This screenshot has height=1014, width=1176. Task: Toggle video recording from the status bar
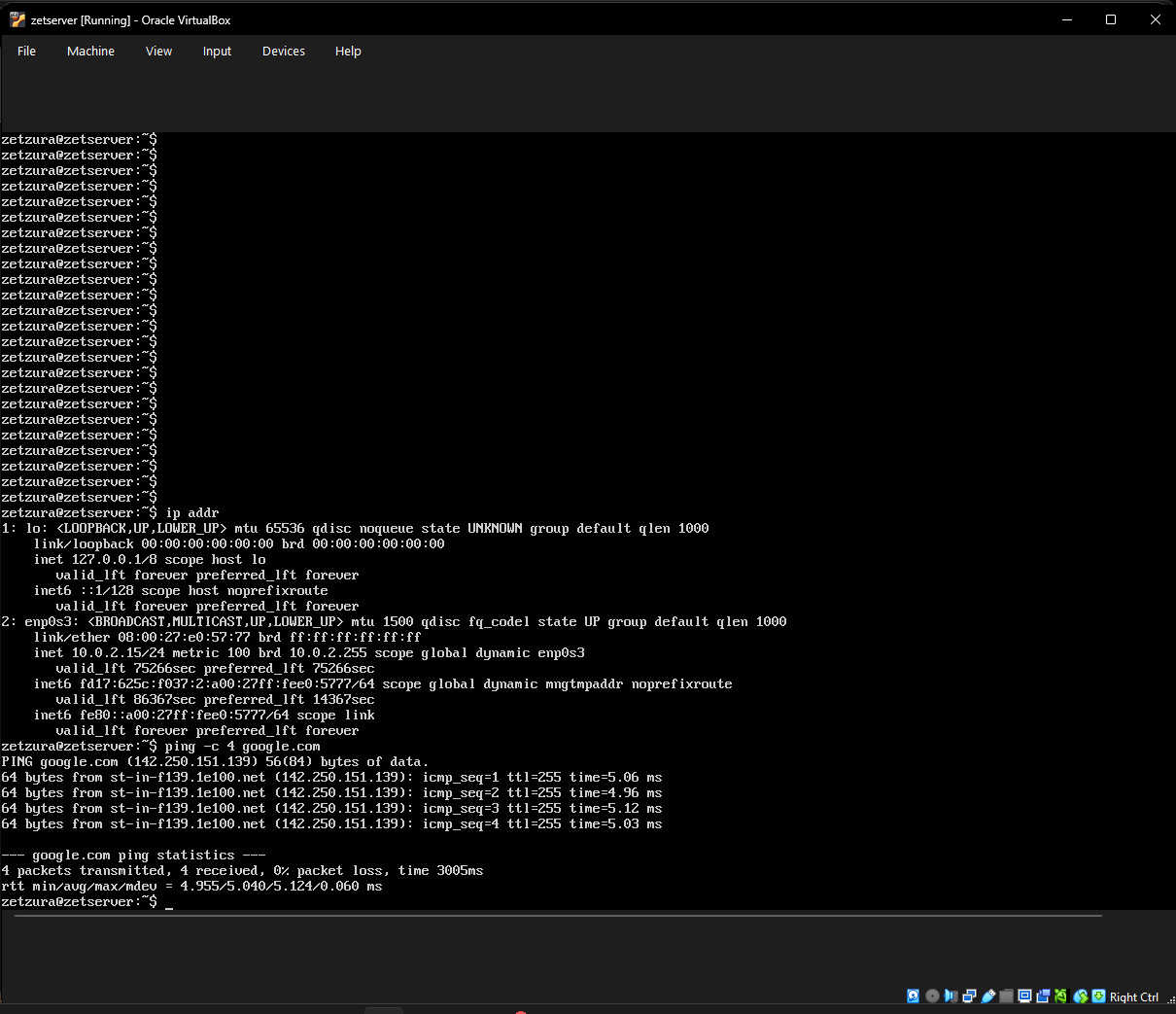pos(1043,996)
